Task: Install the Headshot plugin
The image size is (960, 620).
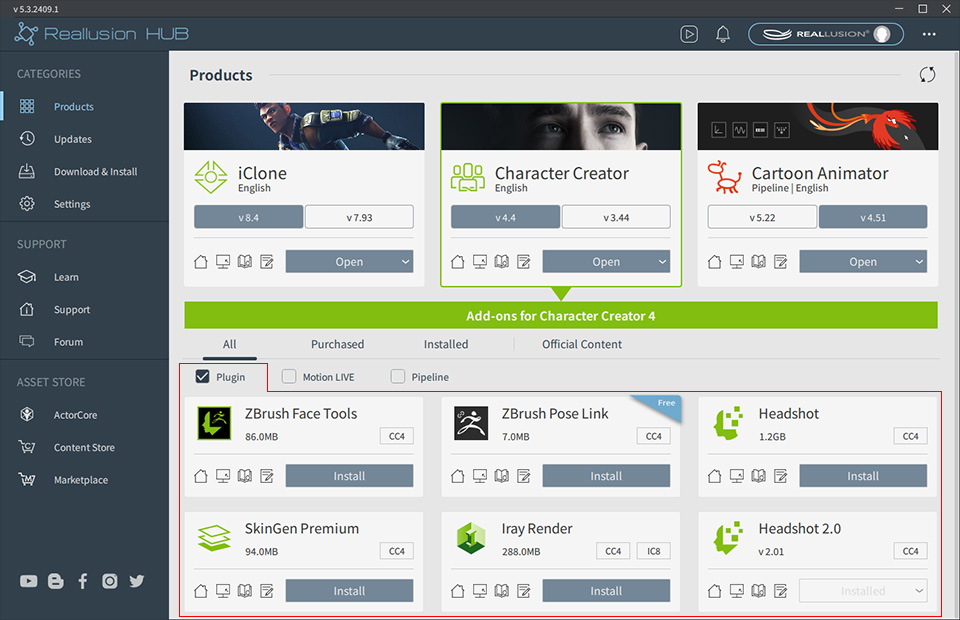Action: coord(863,476)
